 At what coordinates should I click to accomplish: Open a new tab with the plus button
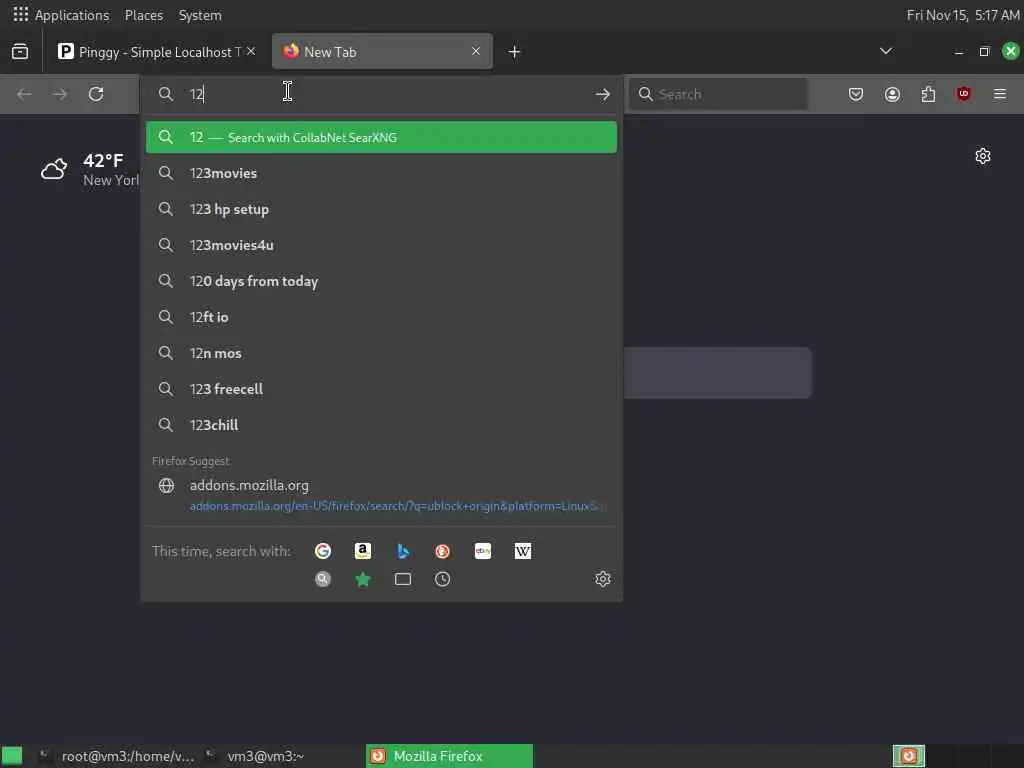[x=515, y=52]
